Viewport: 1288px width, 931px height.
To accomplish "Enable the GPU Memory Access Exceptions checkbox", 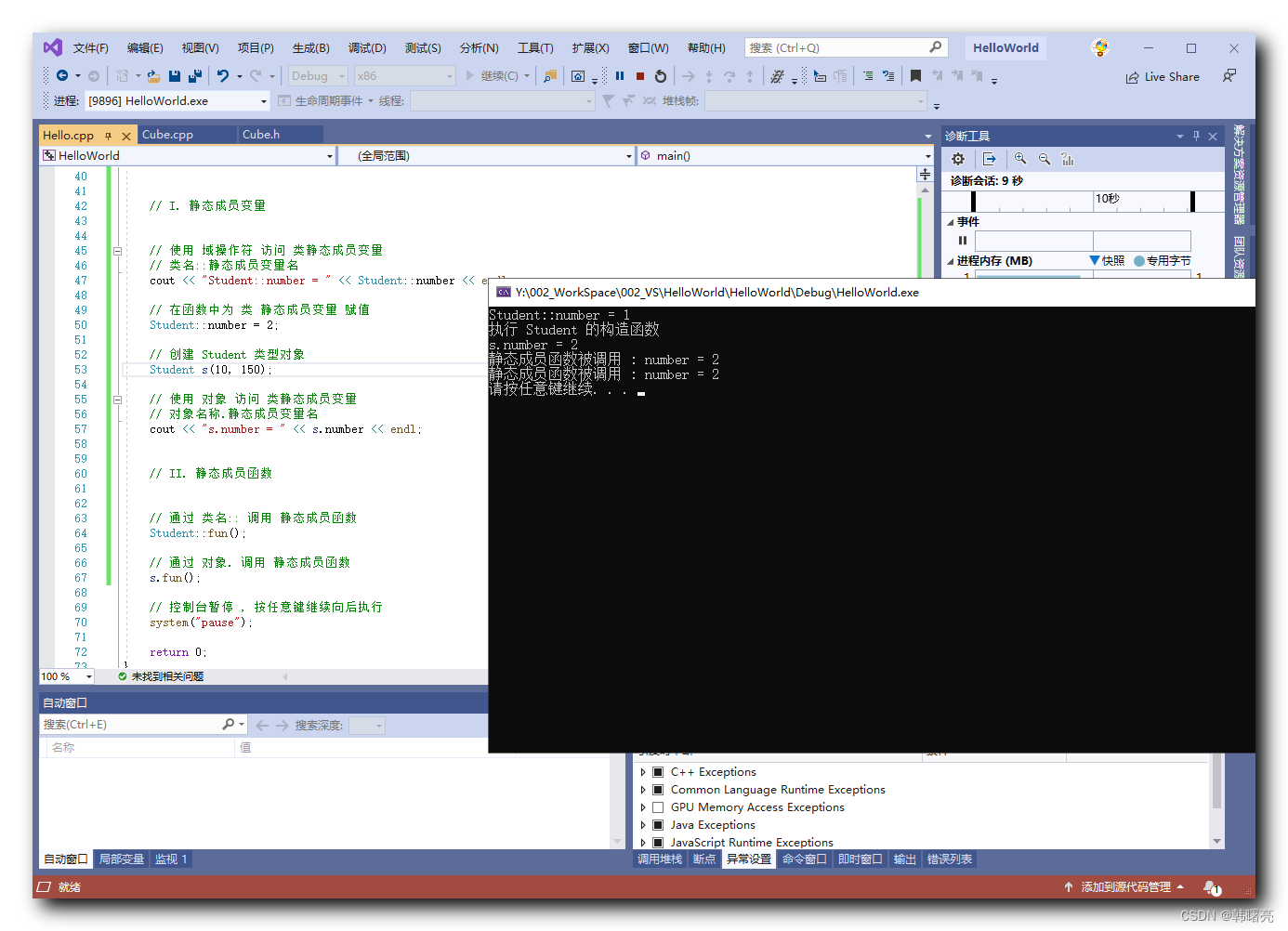I will click(658, 807).
